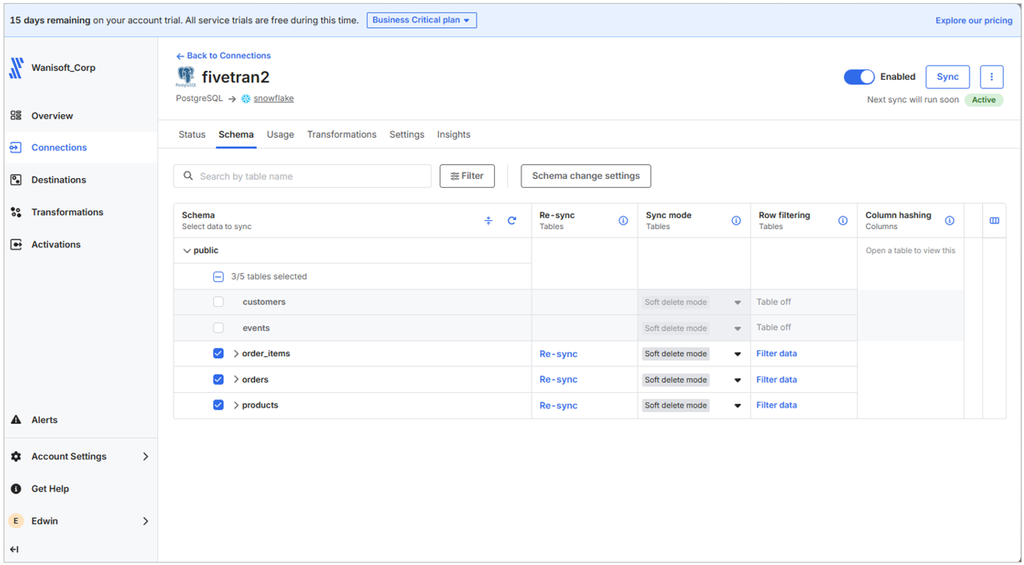Click the Alerts warning triangle icon
The image size is (1024, 565).
pyautogui.click(x=16, y=420)
